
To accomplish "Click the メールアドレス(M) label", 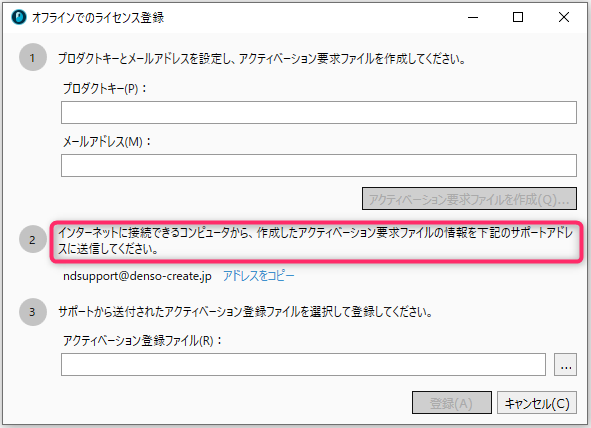I will [x=107, y=142].
